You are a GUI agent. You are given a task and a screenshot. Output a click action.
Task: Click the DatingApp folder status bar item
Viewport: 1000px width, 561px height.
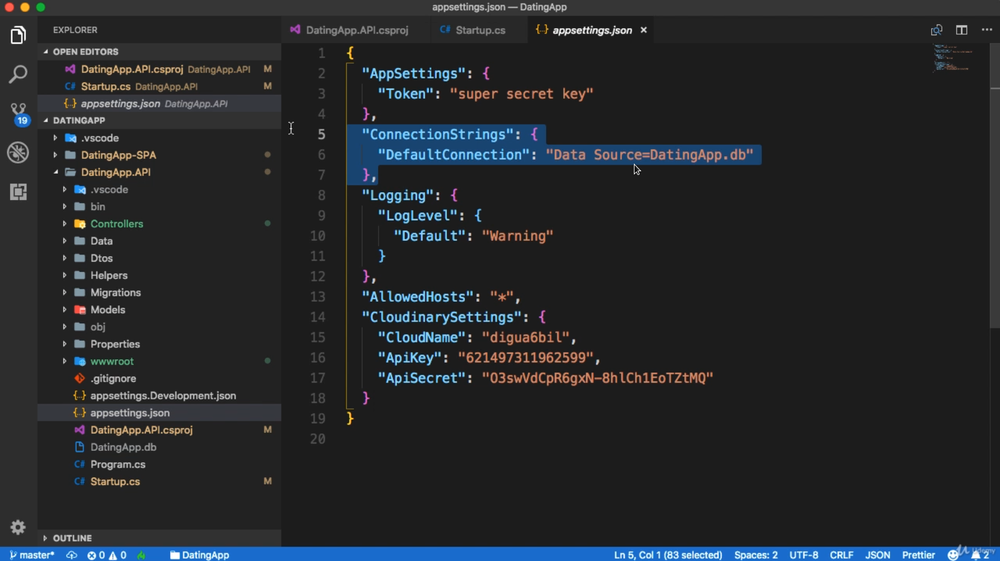pos(199,555)
